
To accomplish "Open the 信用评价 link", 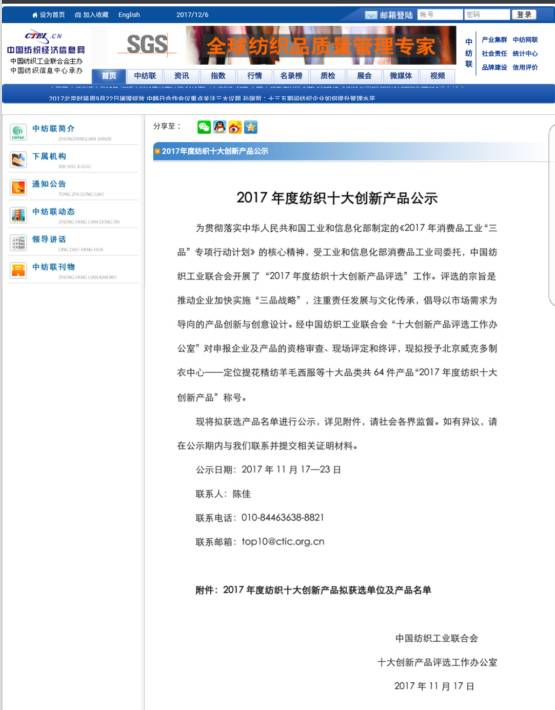I will click(x=525, y=67).
